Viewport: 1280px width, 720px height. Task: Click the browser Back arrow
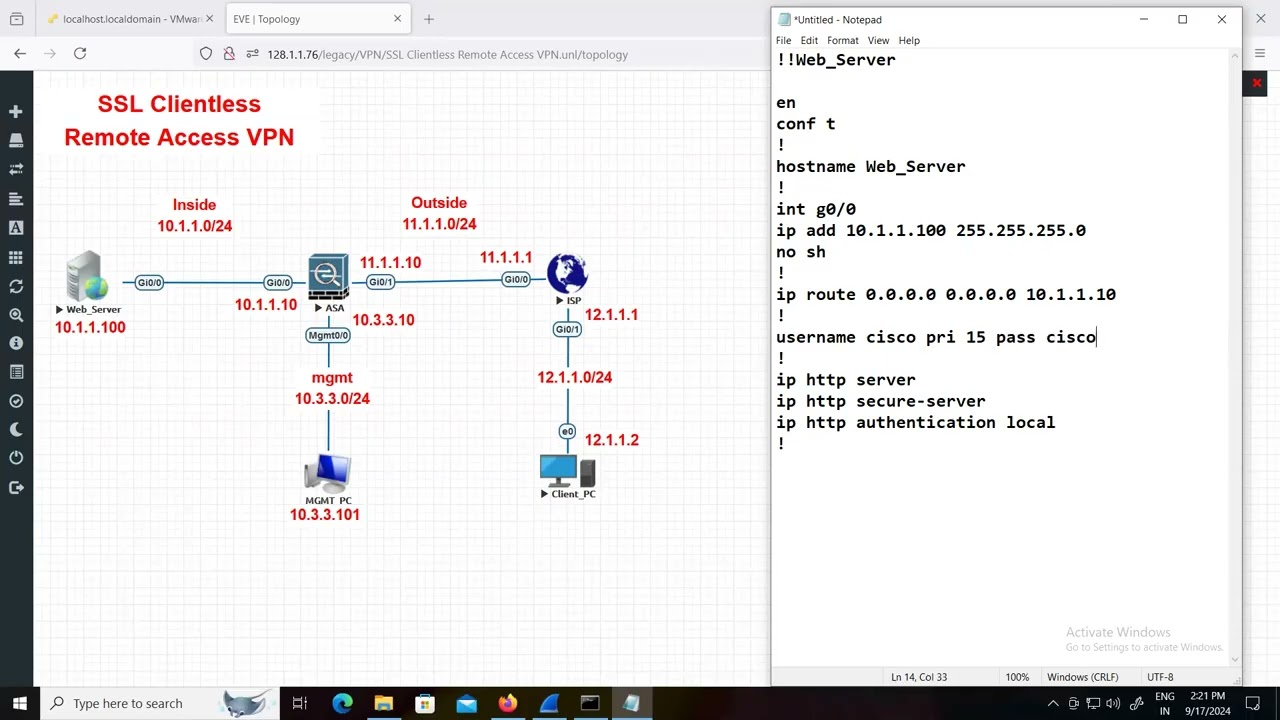[x=20, y=54]
